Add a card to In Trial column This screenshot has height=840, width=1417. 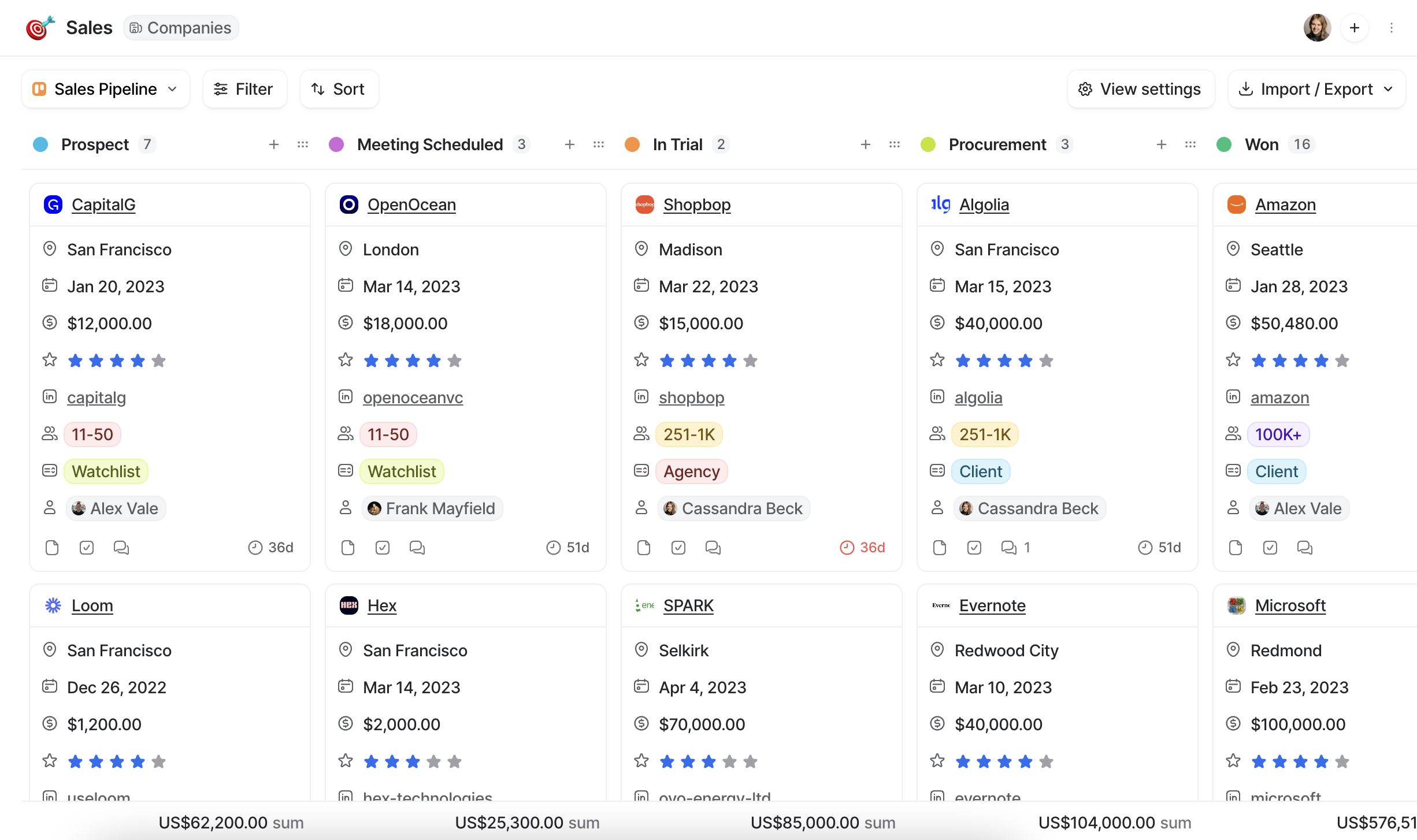click(866, 144)
